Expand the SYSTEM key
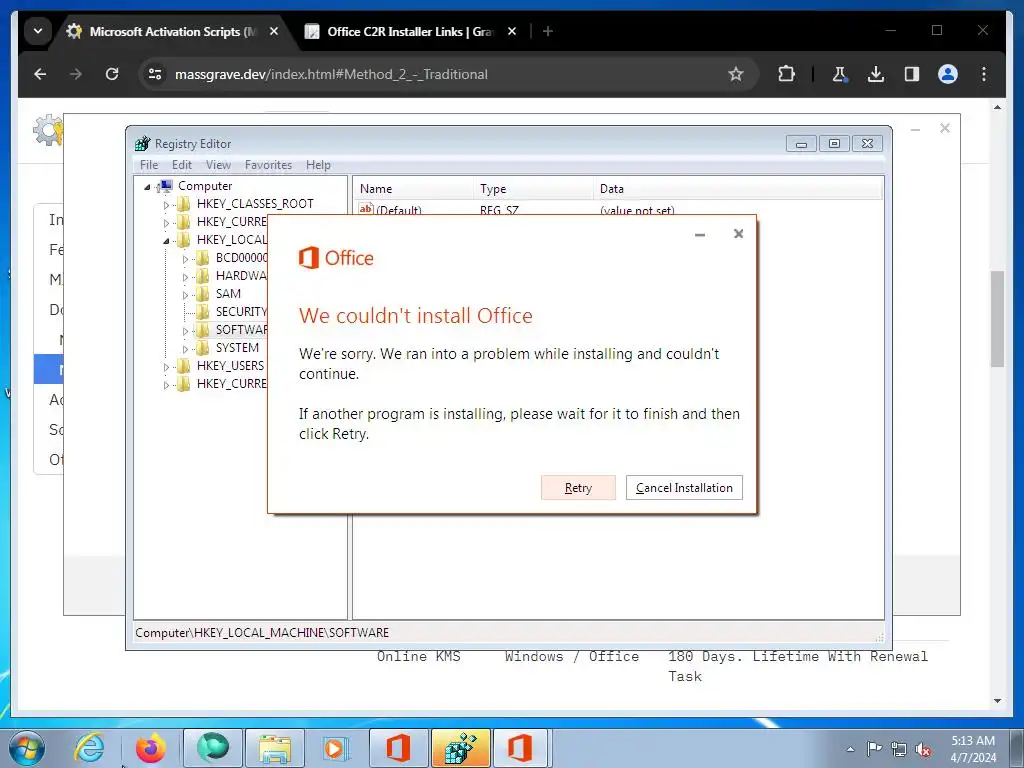Screen dimensions: 1024x768 185,349
